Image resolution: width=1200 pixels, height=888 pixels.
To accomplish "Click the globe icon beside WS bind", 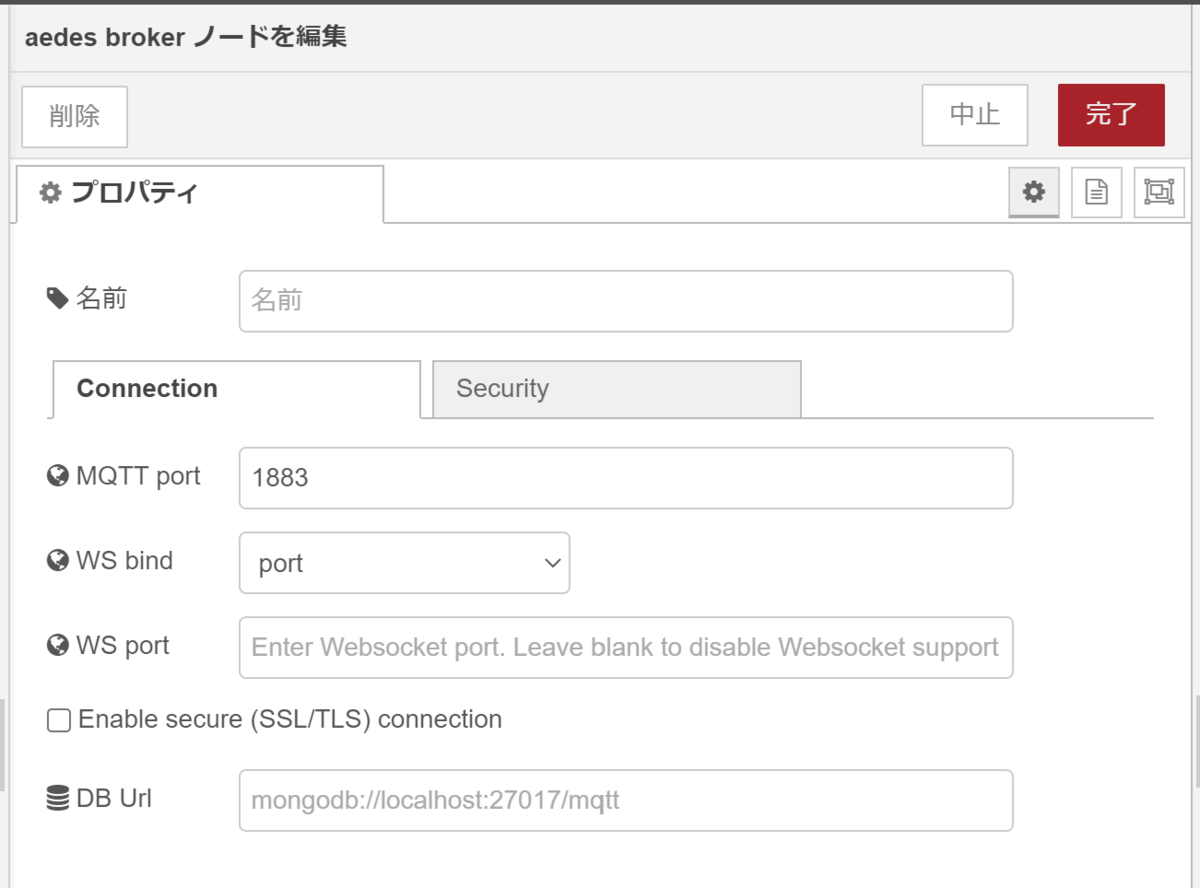I will 60,560.
